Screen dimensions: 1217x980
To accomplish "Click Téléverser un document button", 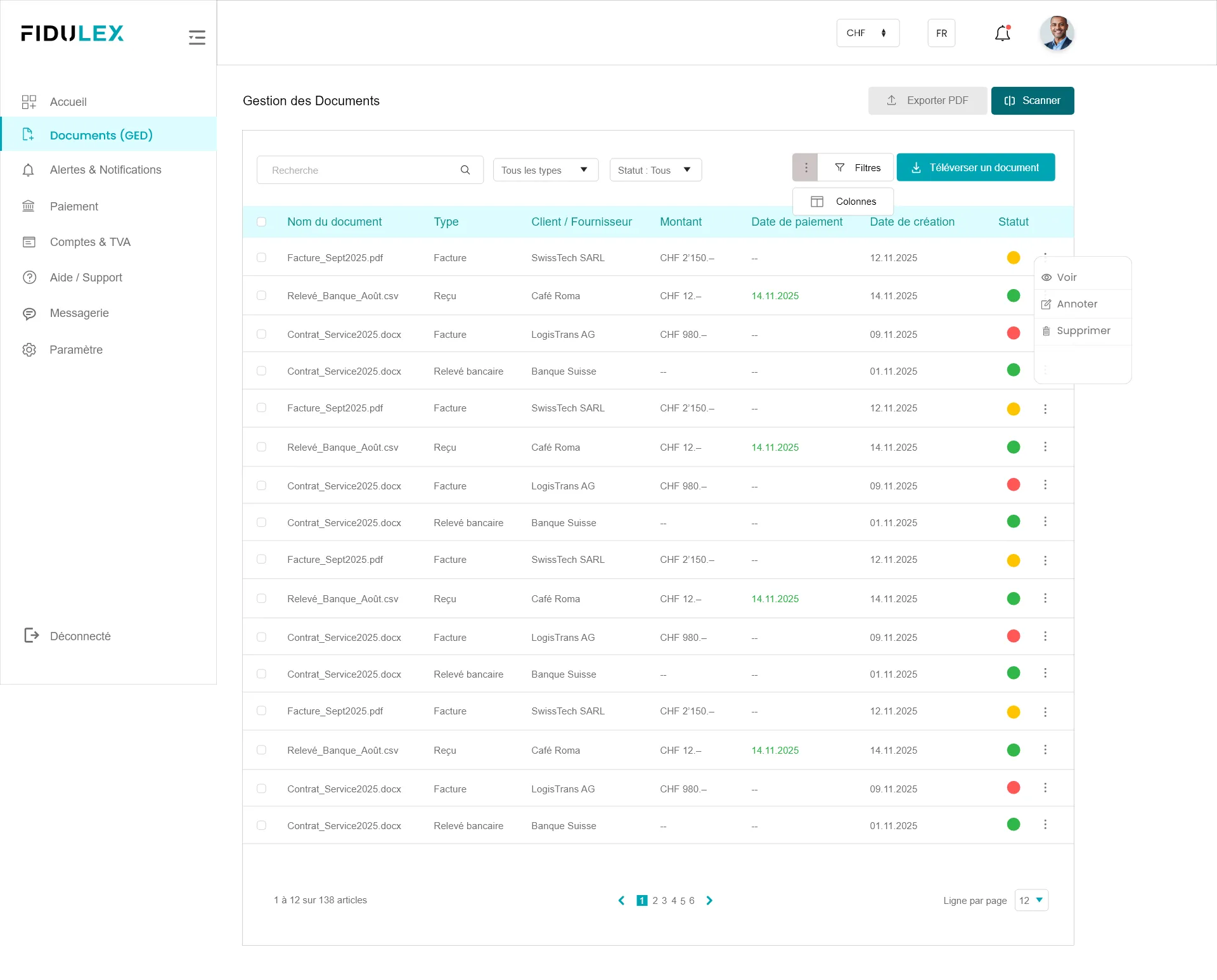I will pos(975,167).
